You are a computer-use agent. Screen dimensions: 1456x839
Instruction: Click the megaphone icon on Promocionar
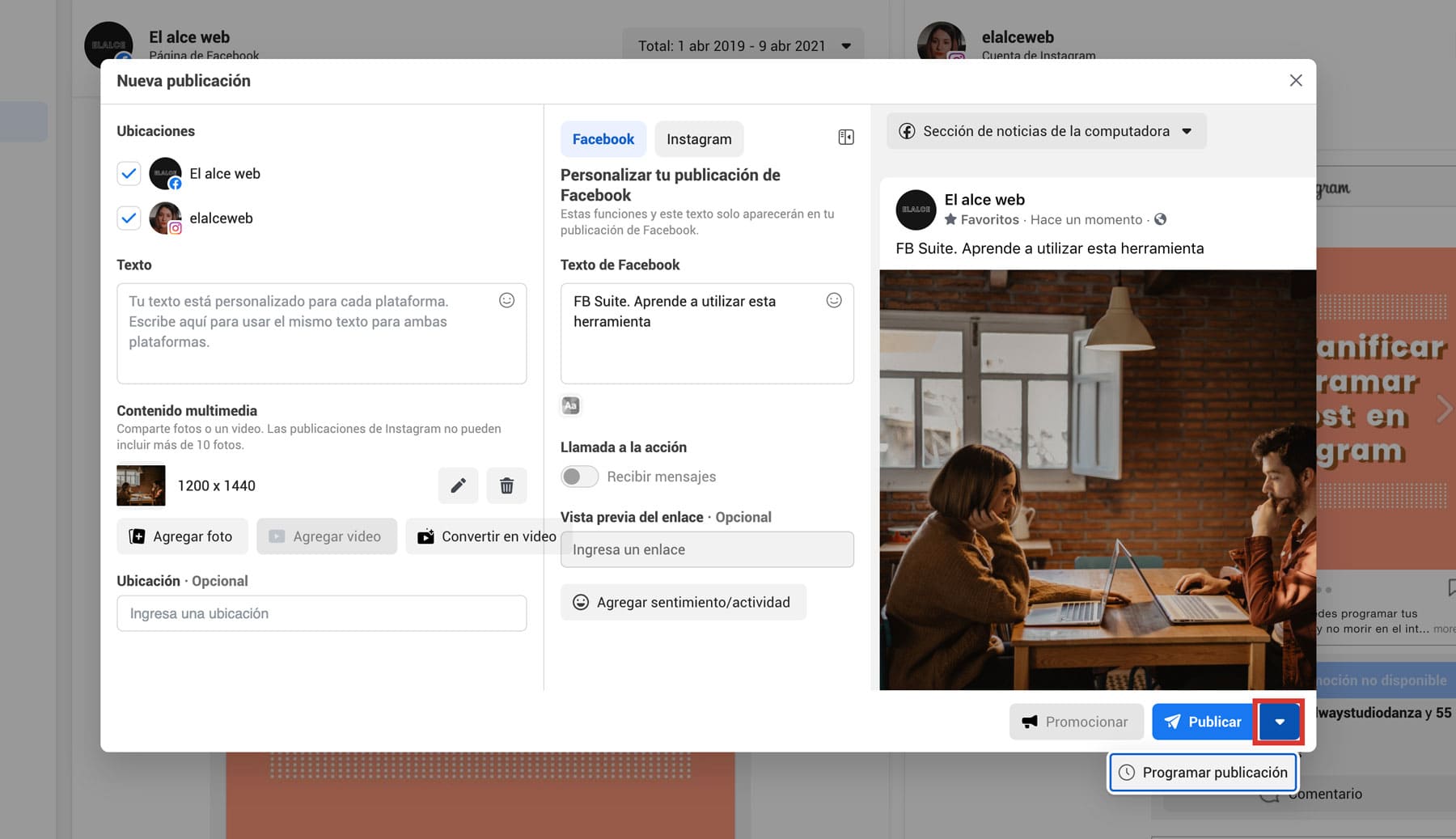1029,722
